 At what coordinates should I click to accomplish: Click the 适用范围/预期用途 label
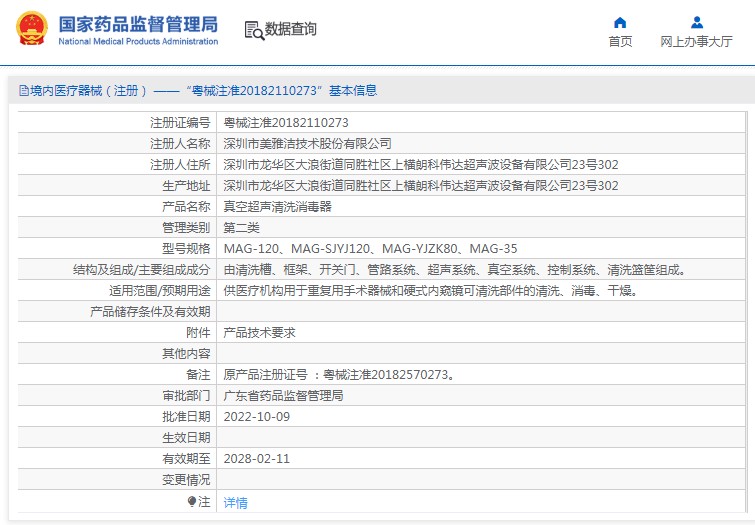tap(159, 291)
